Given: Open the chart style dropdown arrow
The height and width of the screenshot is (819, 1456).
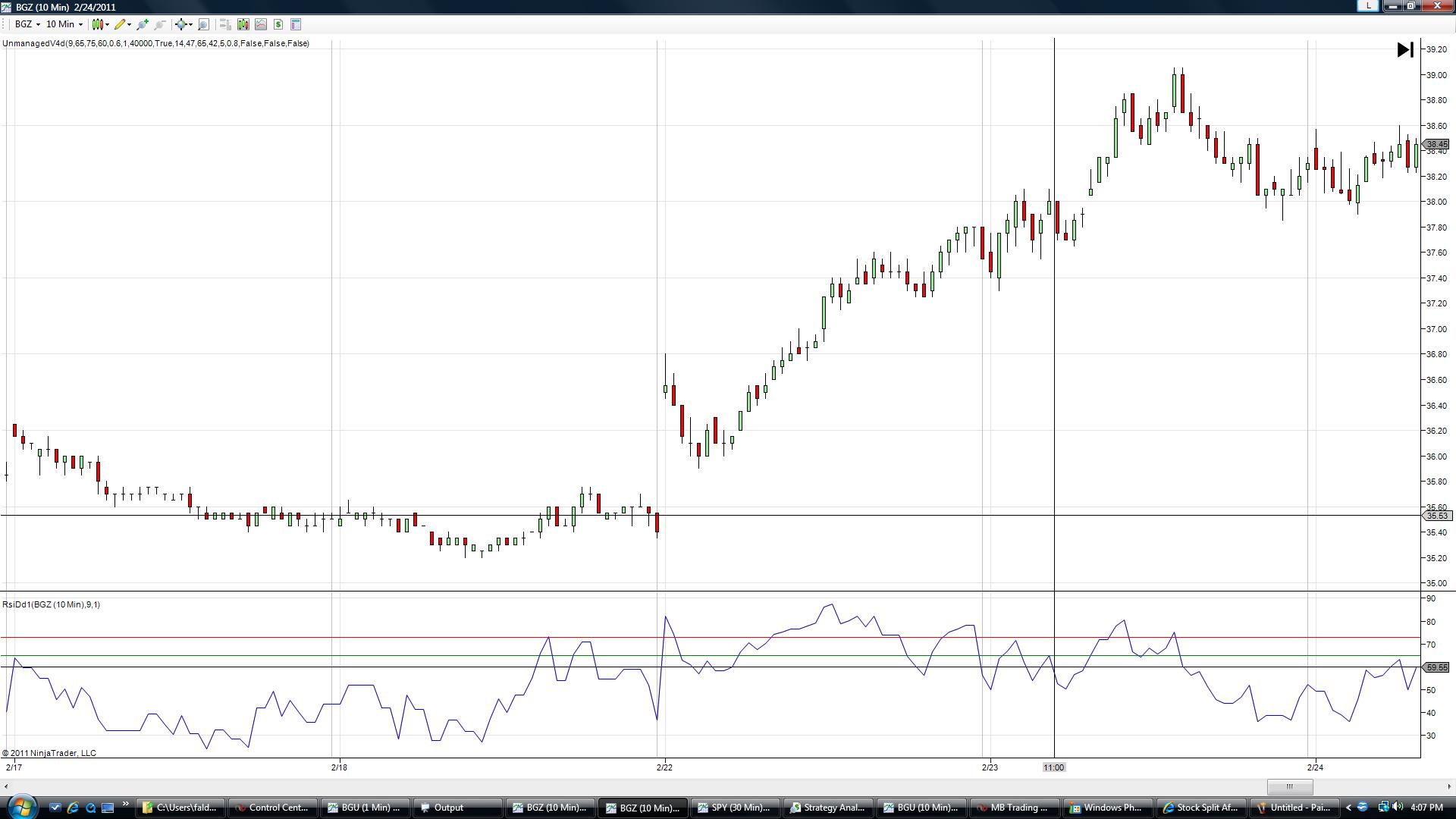Looking at the screenshot, I should pyautogui.click(x=108, y=24).
